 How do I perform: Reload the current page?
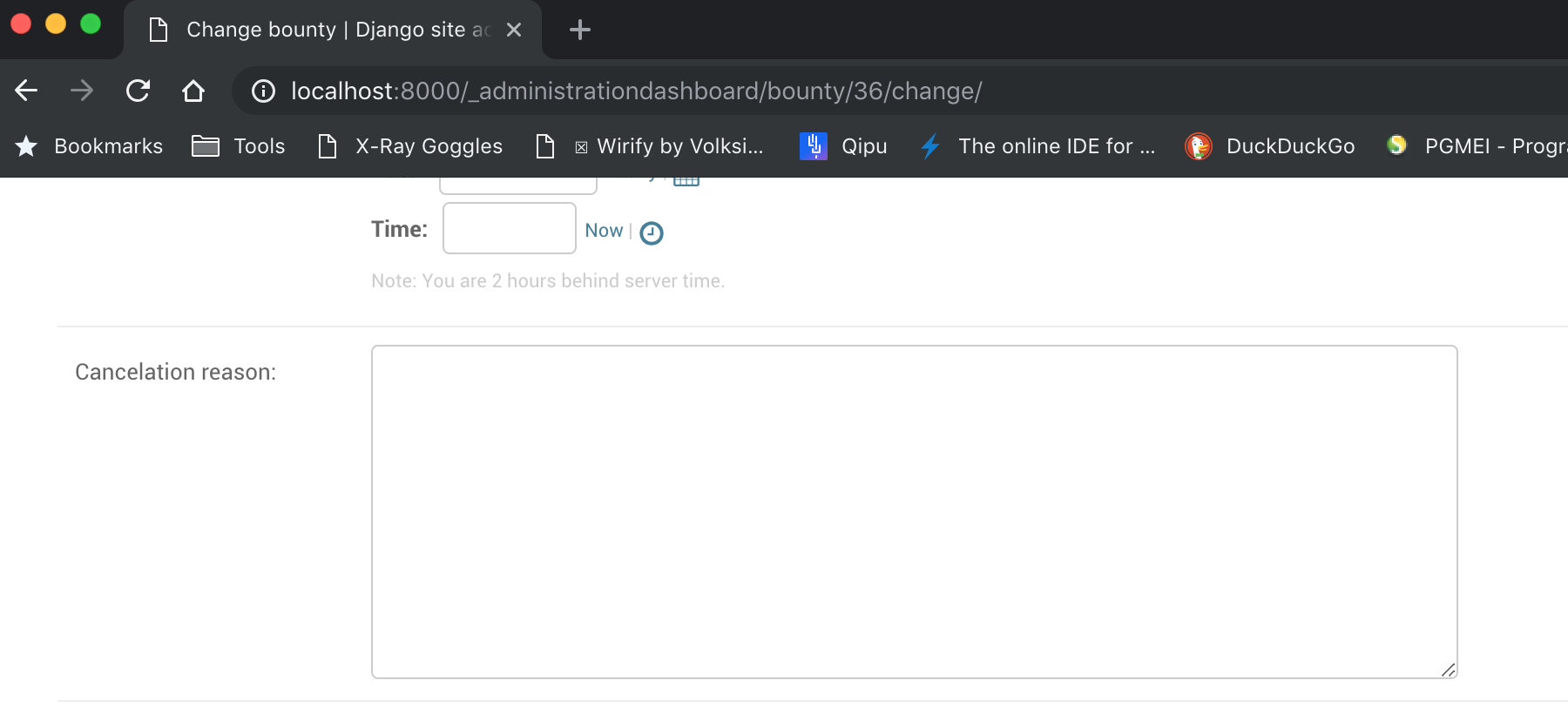tap(138, 91)
